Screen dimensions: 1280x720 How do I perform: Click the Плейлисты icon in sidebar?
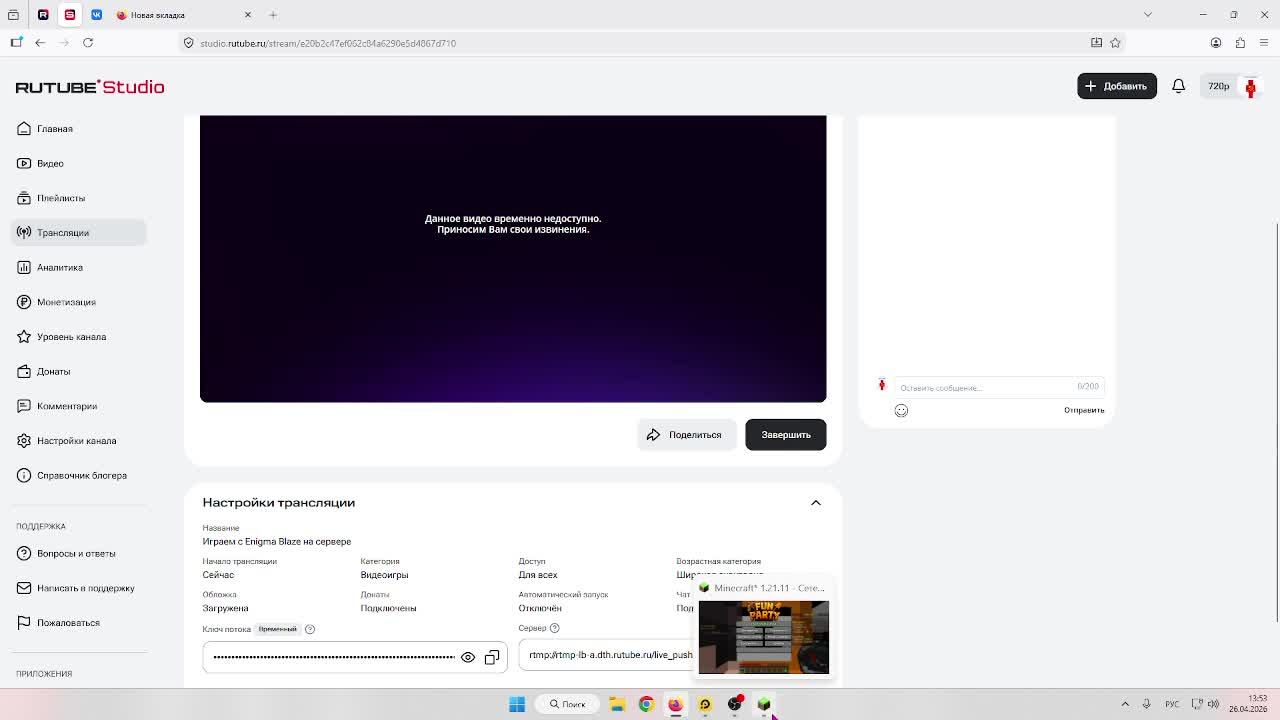(x=24, y=198)
